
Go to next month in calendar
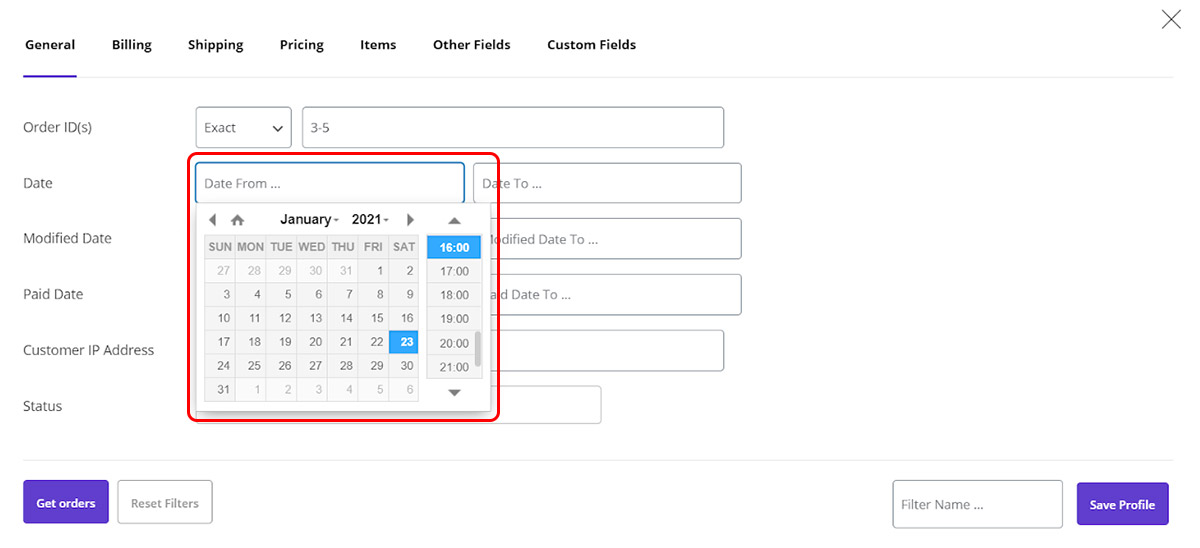click(410, 220)
